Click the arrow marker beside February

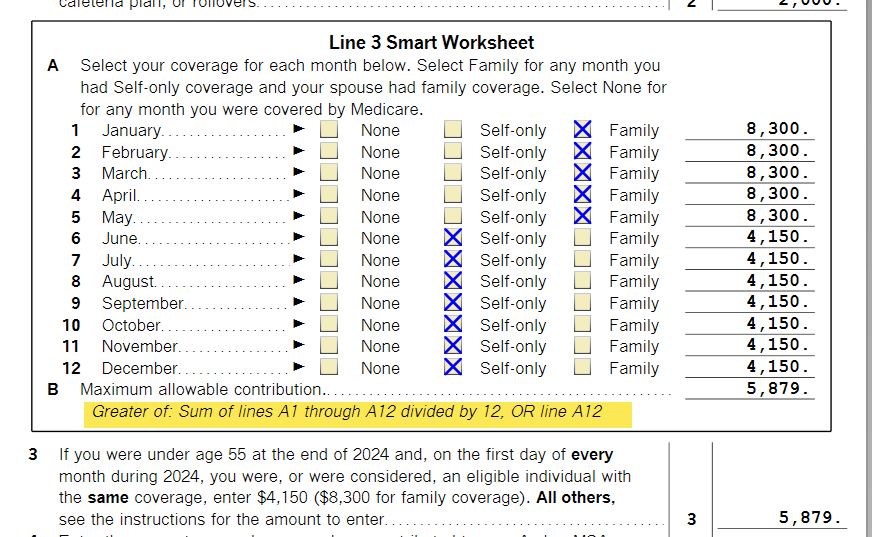click(x=298, y=152)
